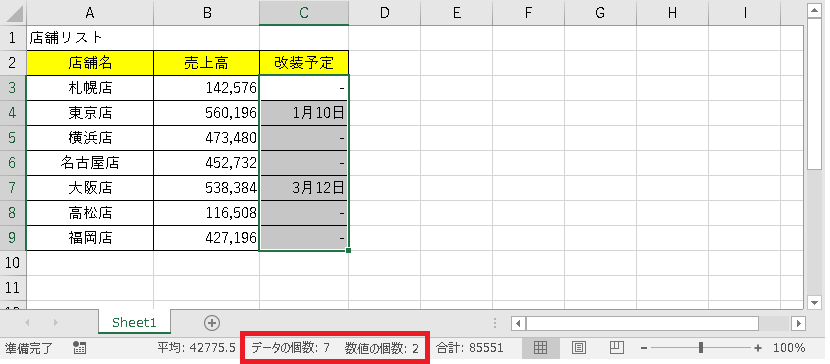Click 準備完了 status text
The height and width of the screenshot is (364, 830).
[29, 348]
